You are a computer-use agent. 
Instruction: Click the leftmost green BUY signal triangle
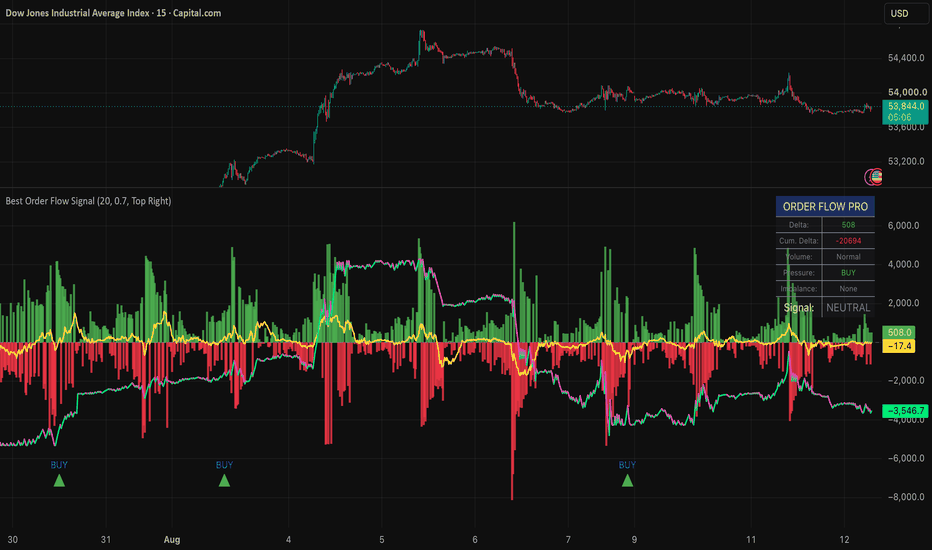[x=59, y=480]
